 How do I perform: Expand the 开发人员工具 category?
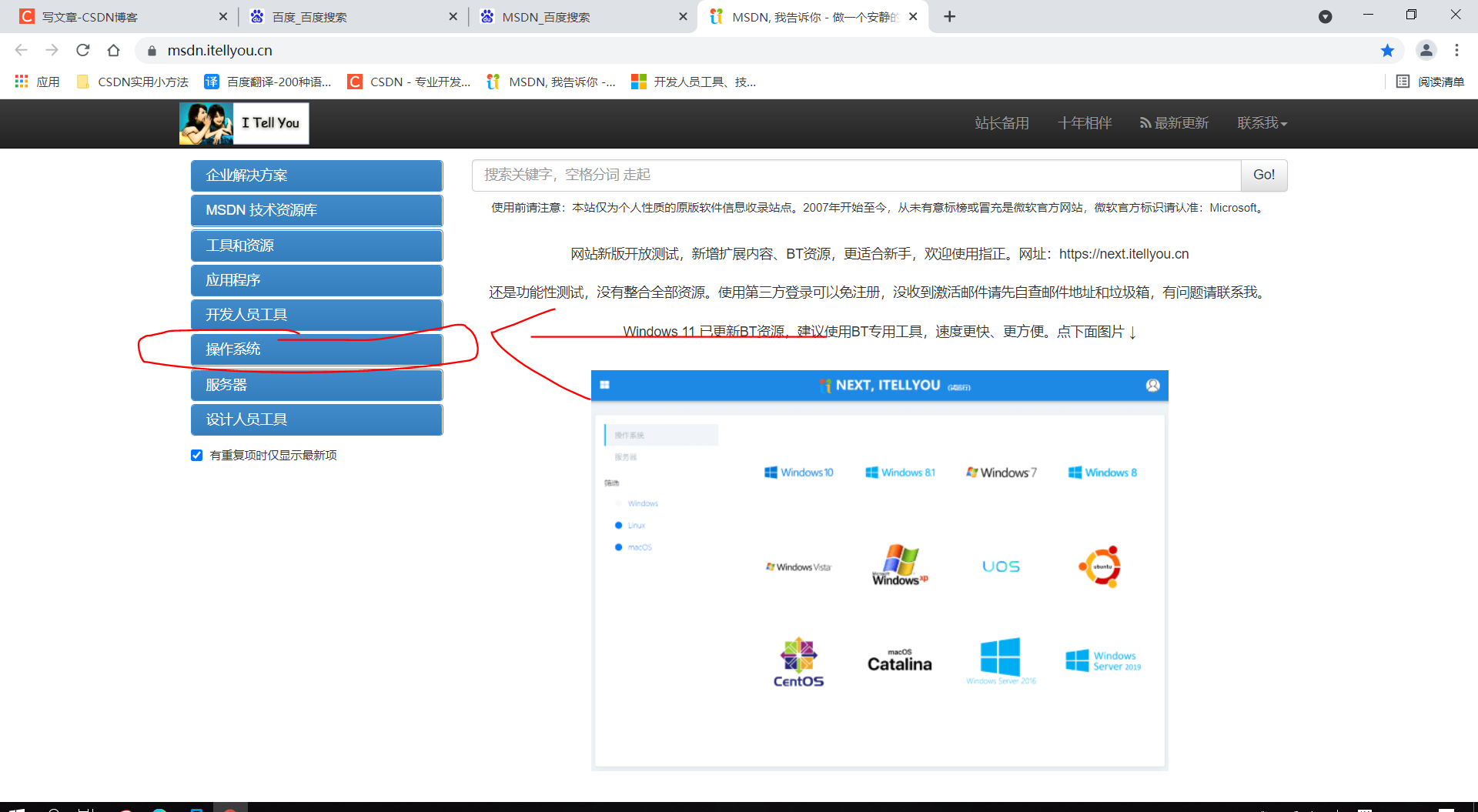pos(316,315)
